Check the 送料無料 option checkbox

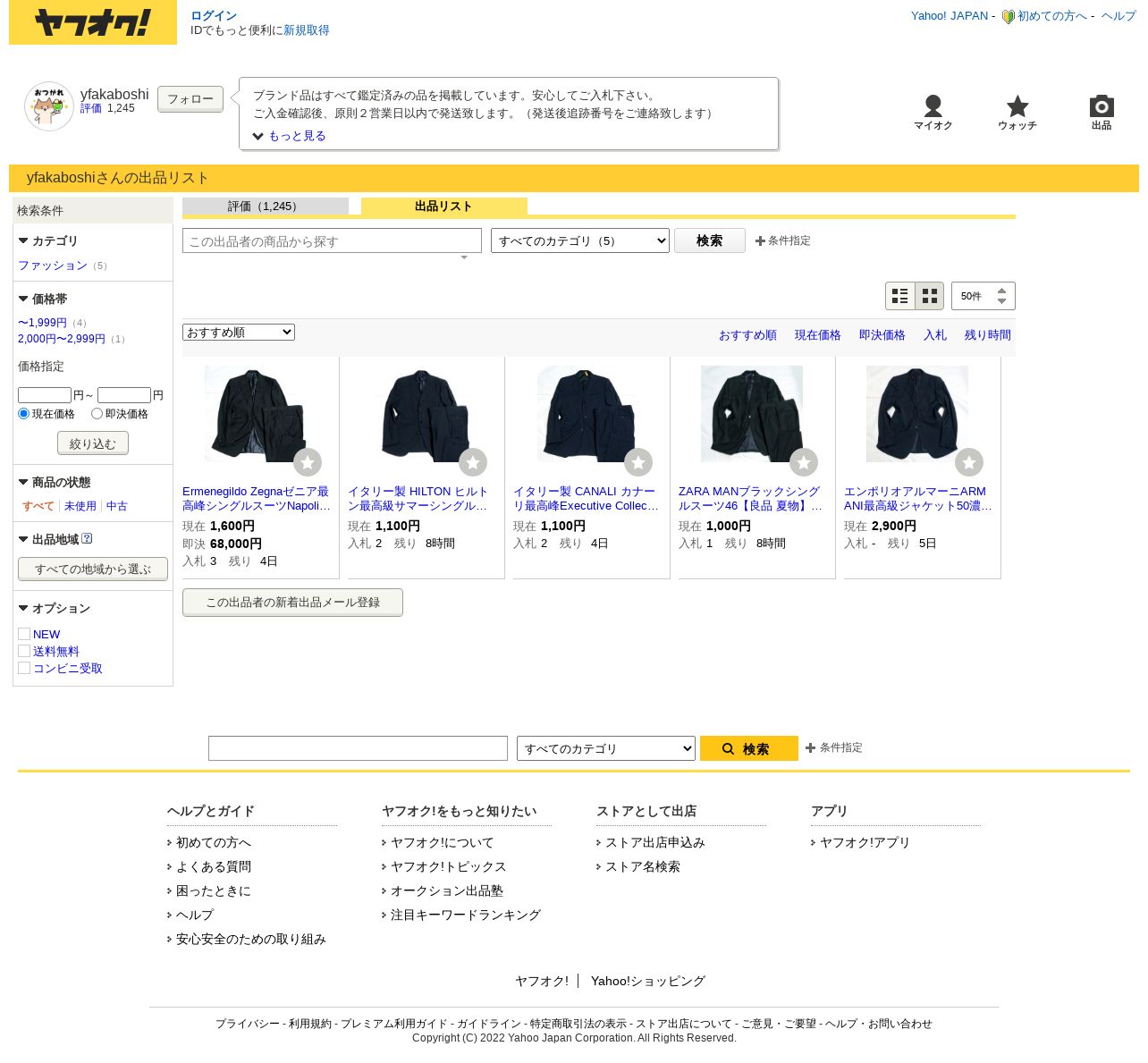(x=24, y=651)
